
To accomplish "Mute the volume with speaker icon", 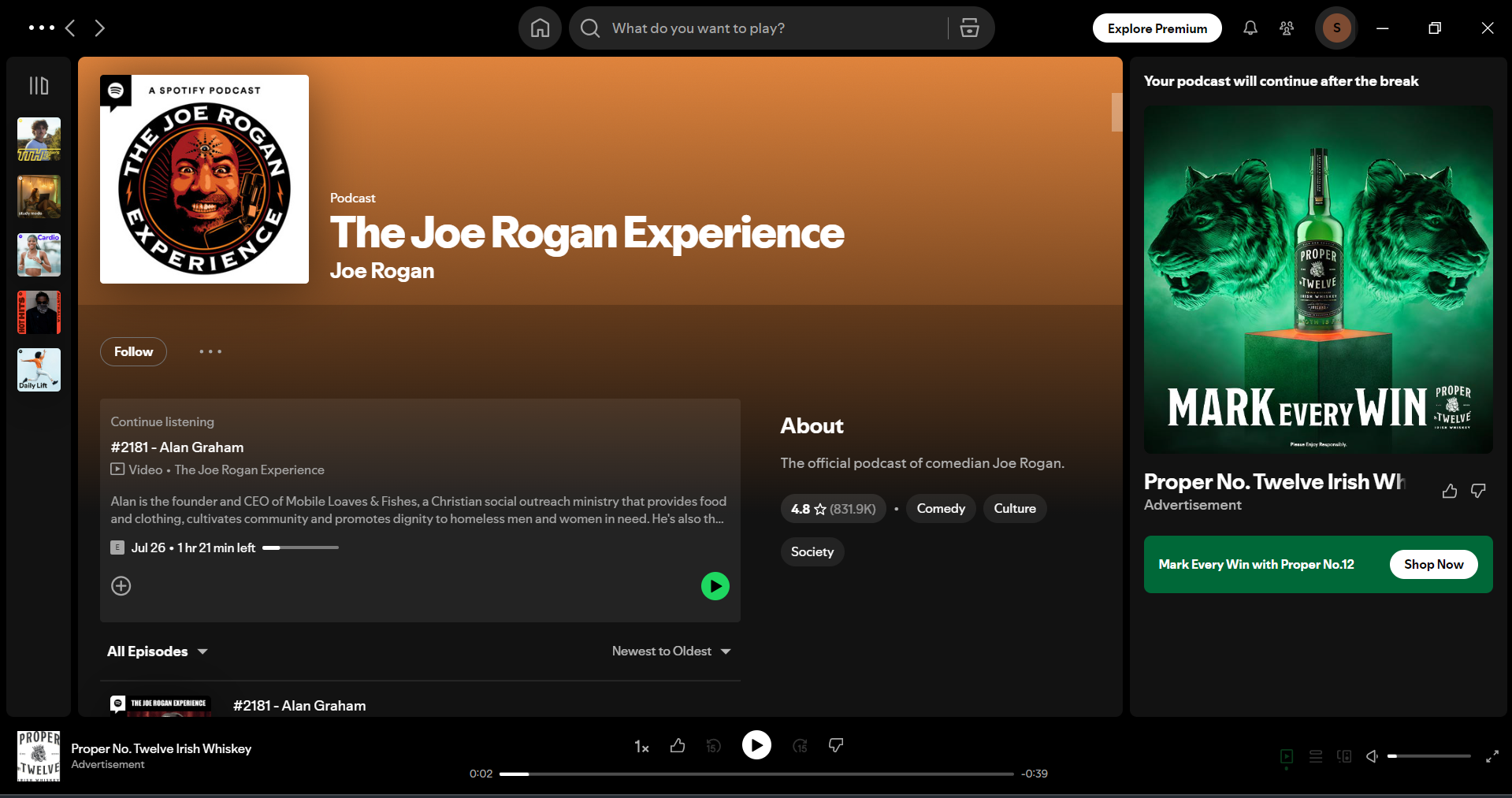I will click(1372, 756).
